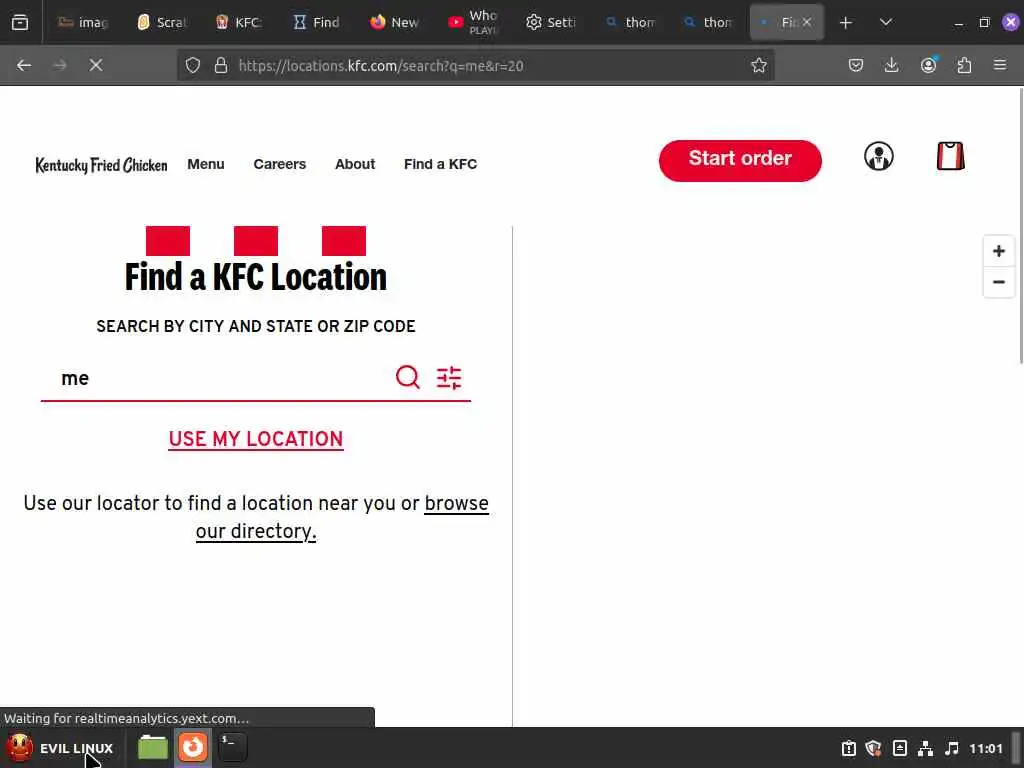1024x768 pixels.
Task: Stop loading the page
Action: pyautogui.click(x=96, y=65)
